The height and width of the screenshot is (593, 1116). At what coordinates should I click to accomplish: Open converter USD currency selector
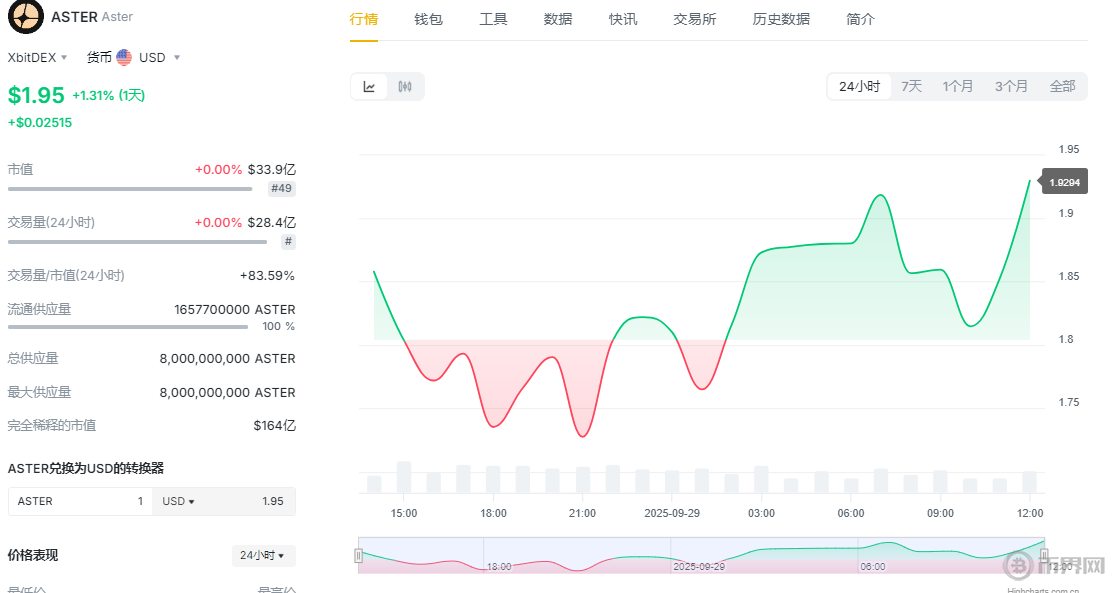coord(179,501)
